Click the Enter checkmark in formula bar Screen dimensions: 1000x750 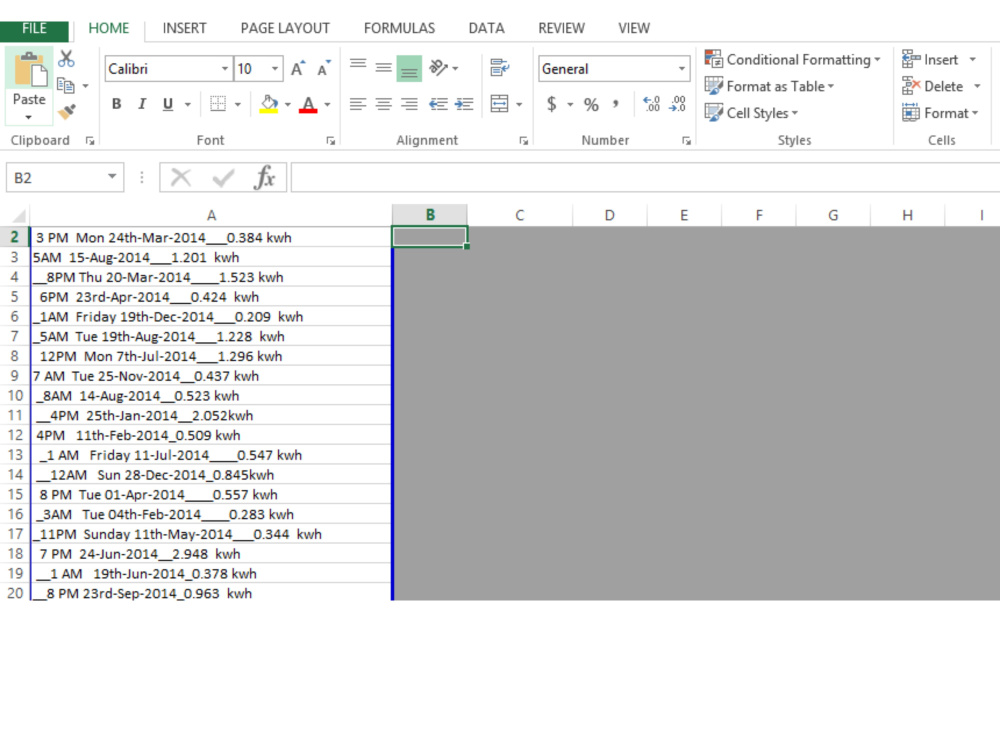[223, 177]
